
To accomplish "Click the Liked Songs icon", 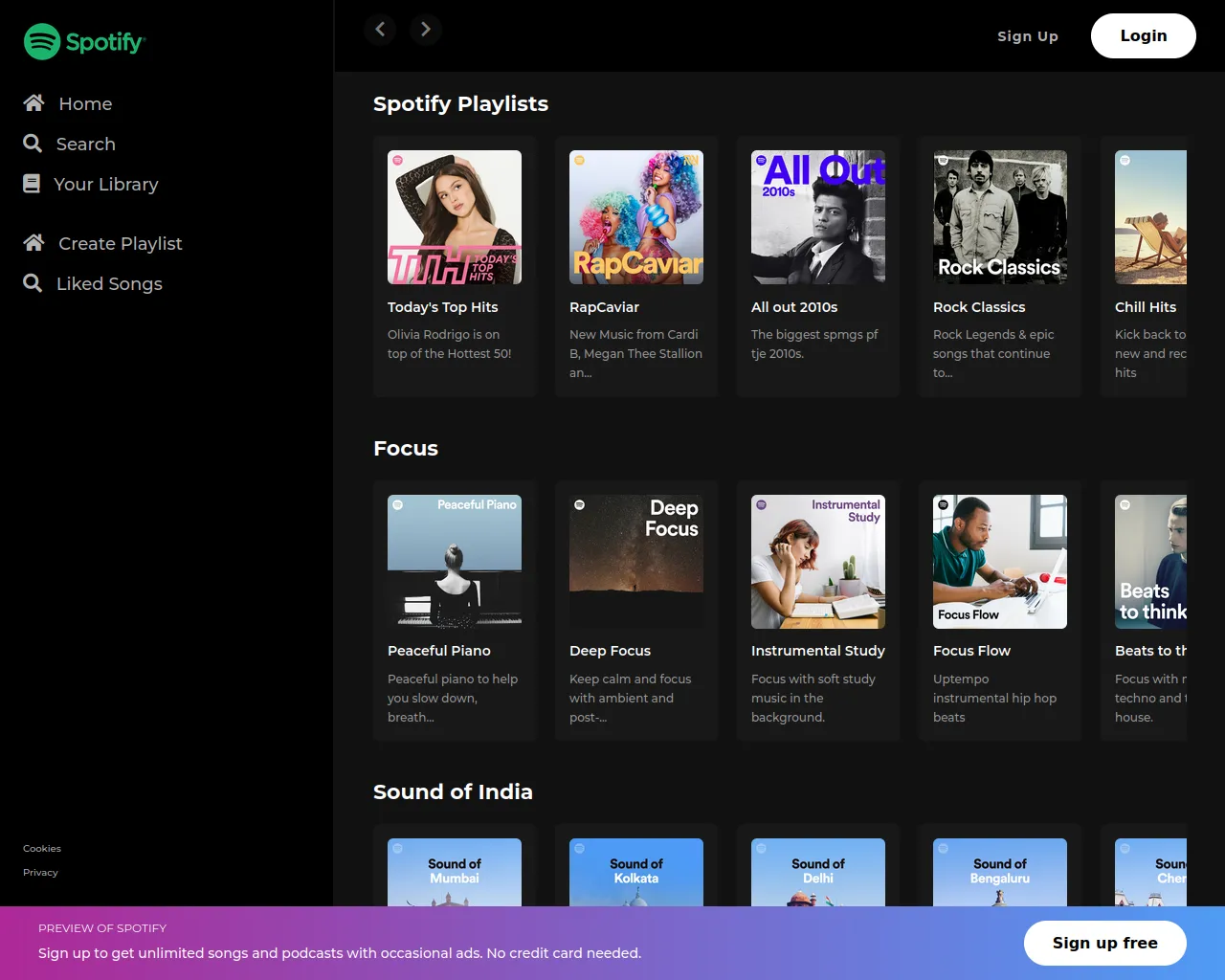I will click(x=33, y=283).
